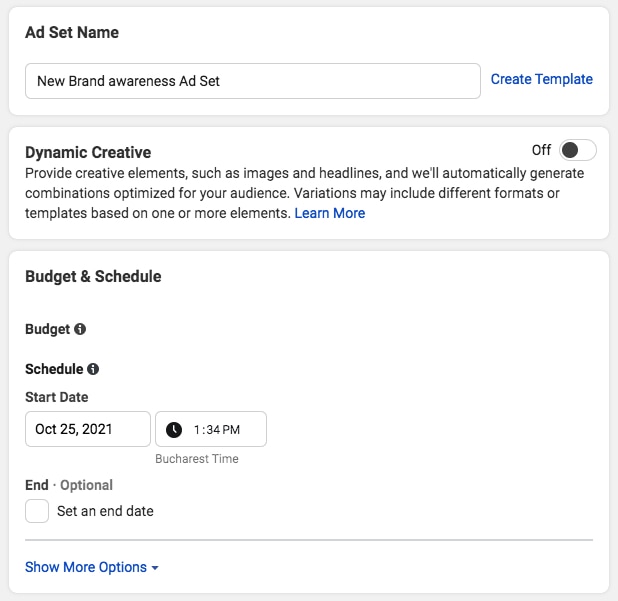
Task: Expand Show More Options
Action: (86, 567)
